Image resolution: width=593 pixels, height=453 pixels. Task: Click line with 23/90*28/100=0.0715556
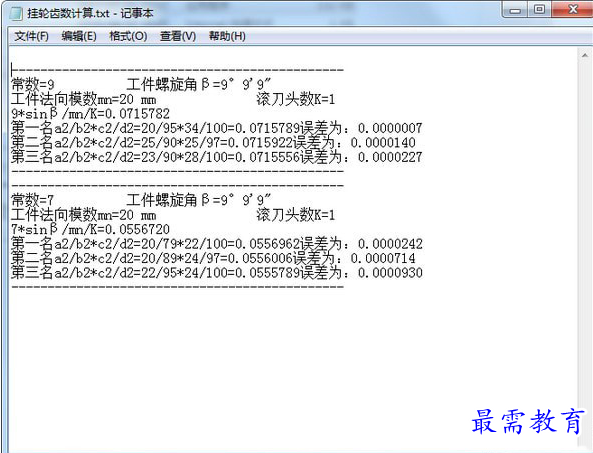217,157
